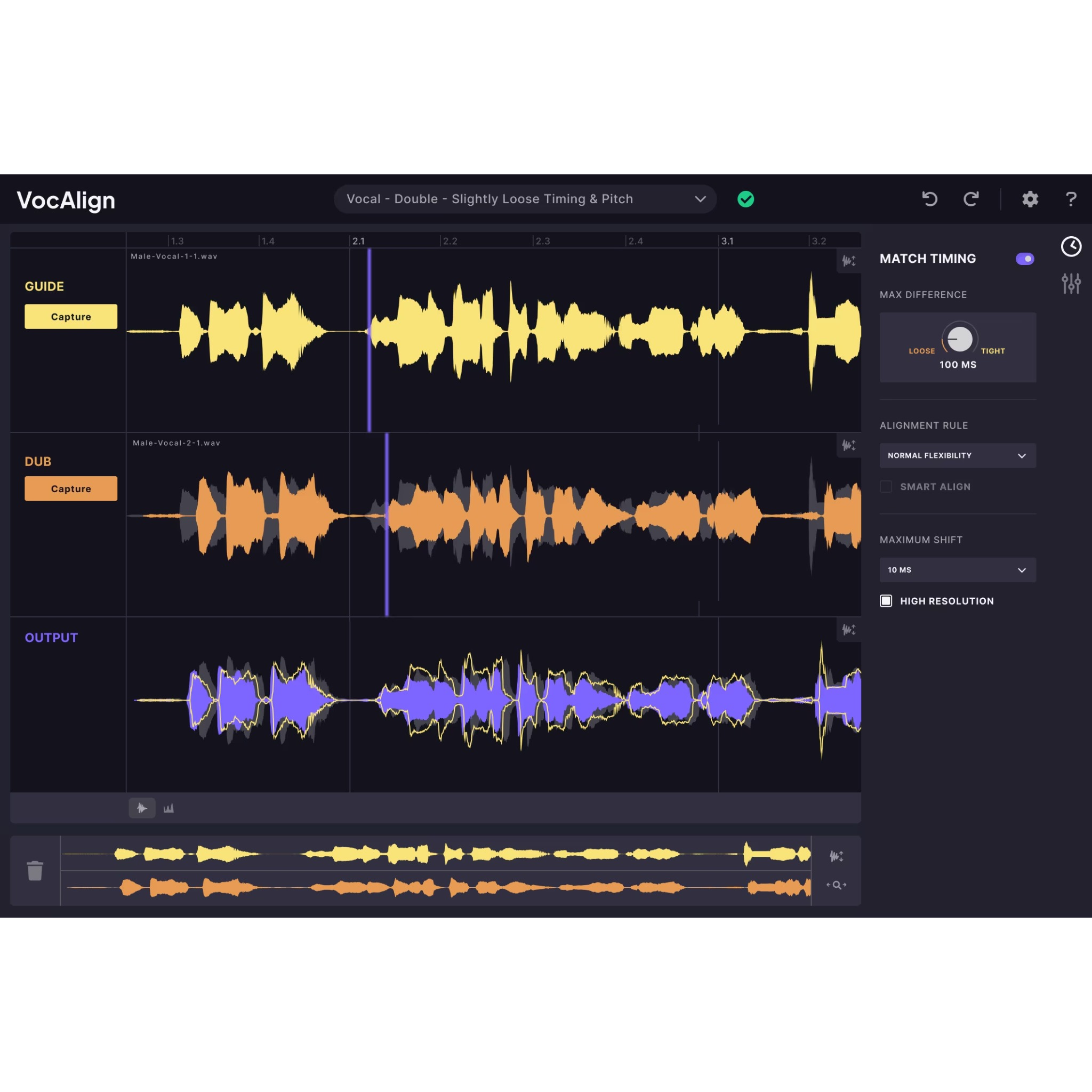Switch to the sliders panel tab on the right

(x=1071, y=283)
